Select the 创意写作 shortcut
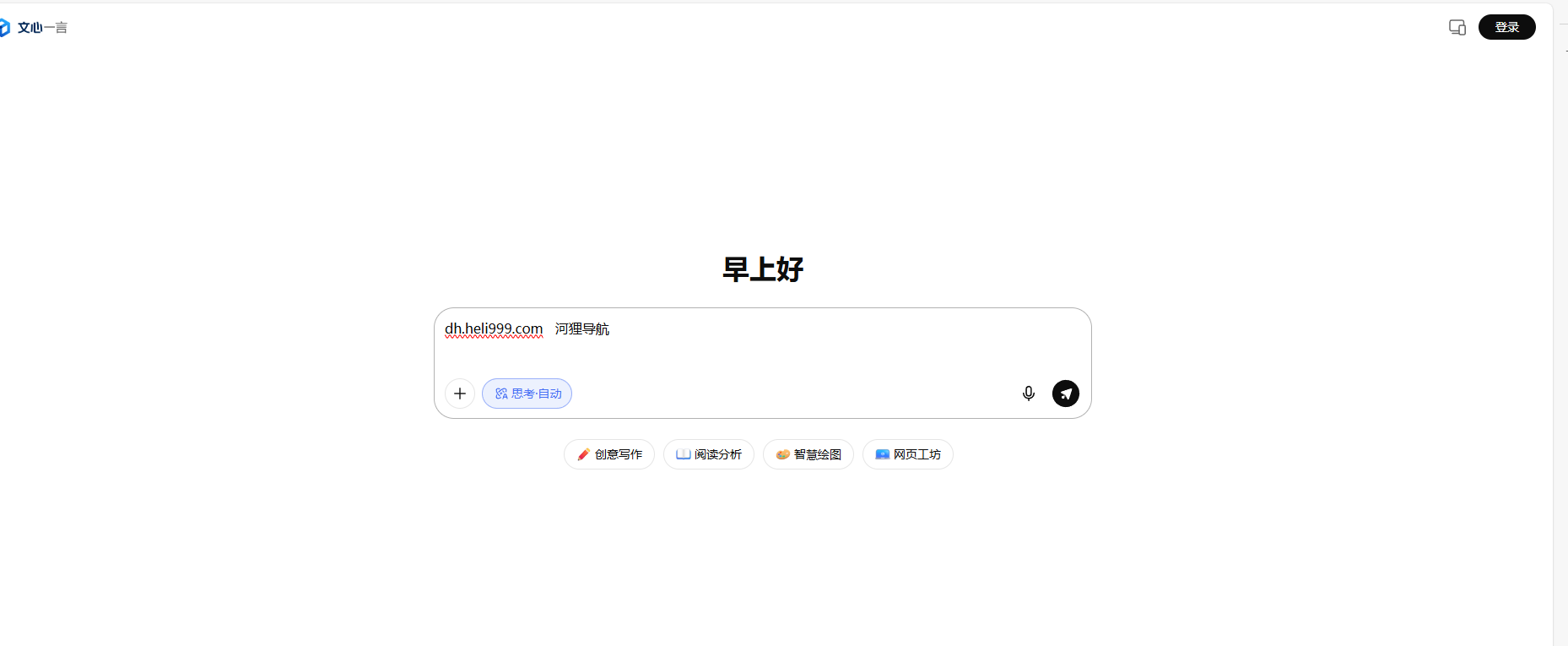 coord(609,454)
